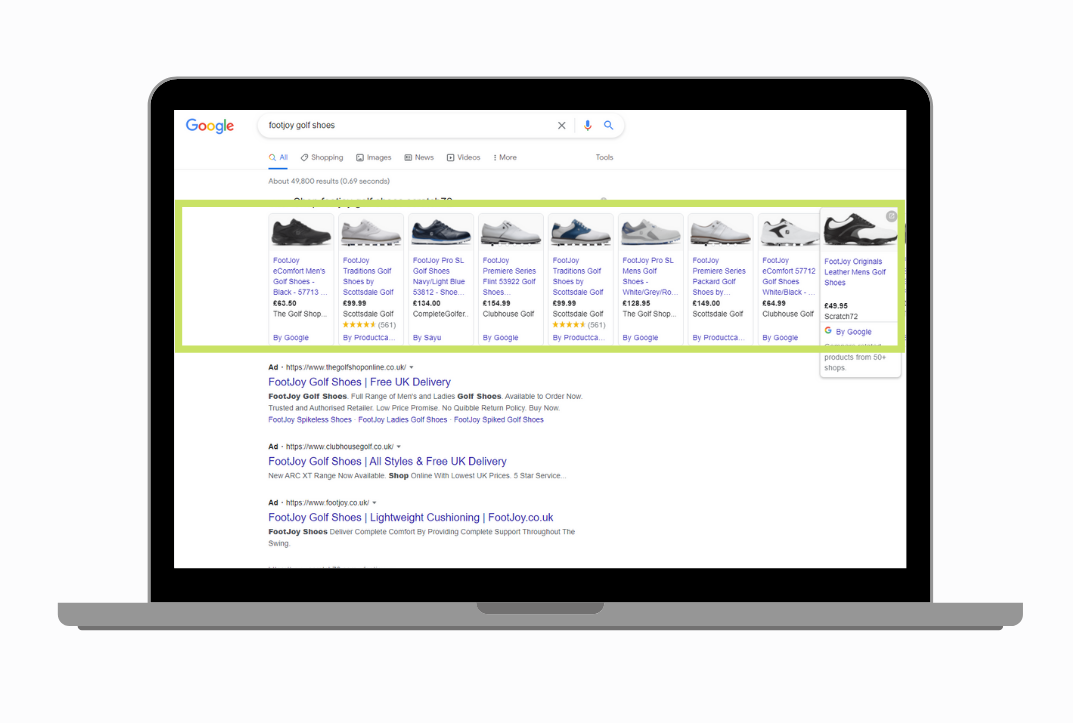The image size is (1073, 723).
Task: Click Scratch72 seller name
Action: [x=841, y=317]
